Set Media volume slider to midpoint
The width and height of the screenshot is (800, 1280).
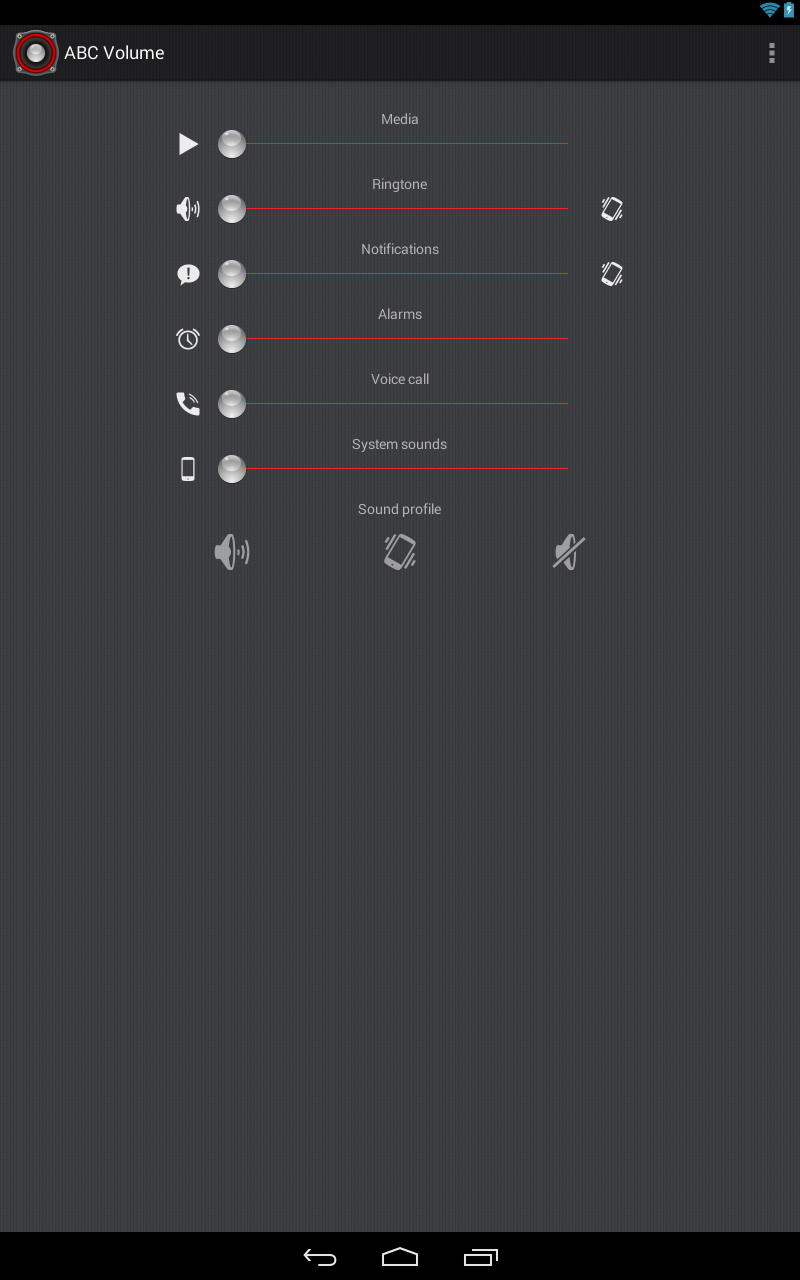point(400,144)
